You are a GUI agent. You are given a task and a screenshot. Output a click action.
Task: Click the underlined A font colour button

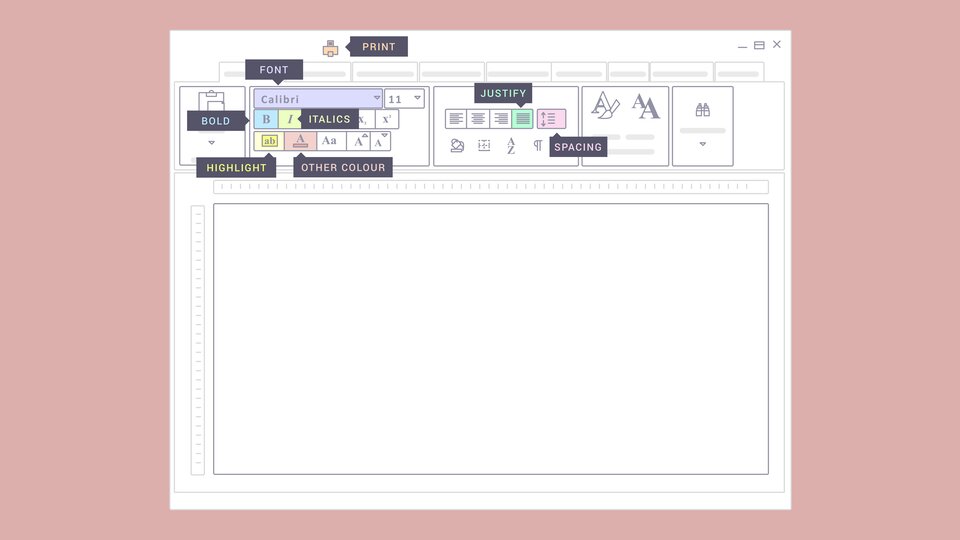300,141
